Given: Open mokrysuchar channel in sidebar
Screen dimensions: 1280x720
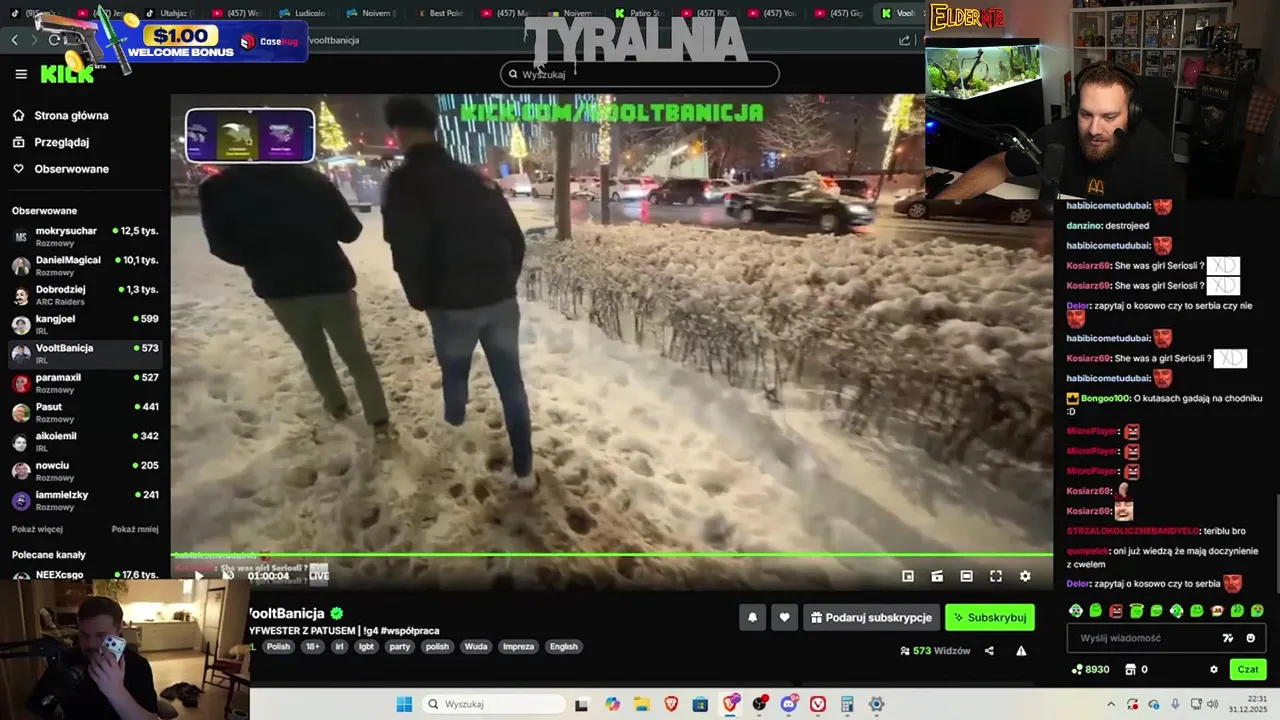Looking at the screenshot, I should [85, 236].
